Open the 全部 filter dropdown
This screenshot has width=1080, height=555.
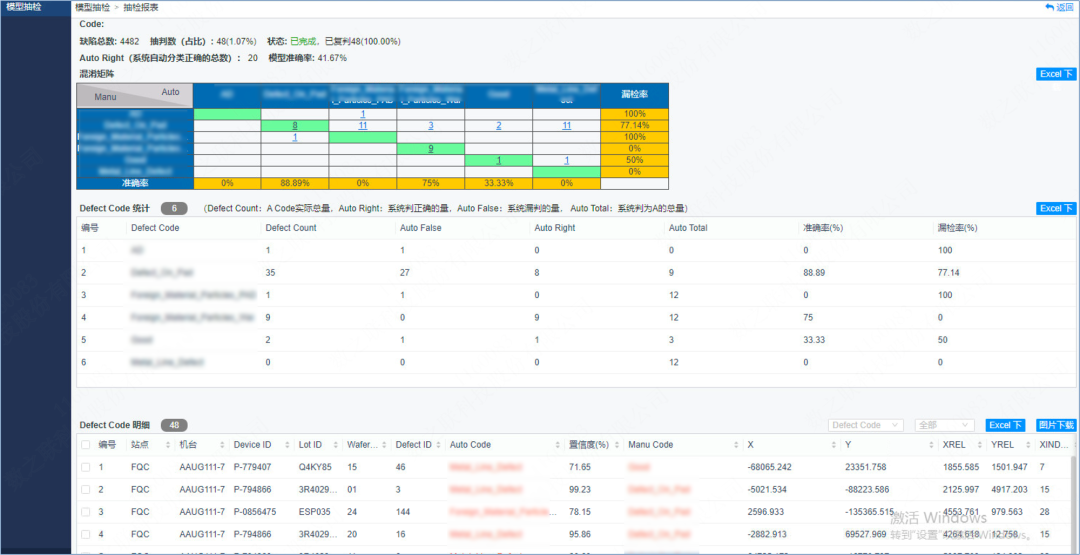pyautogui.click(x=944, y=426)
